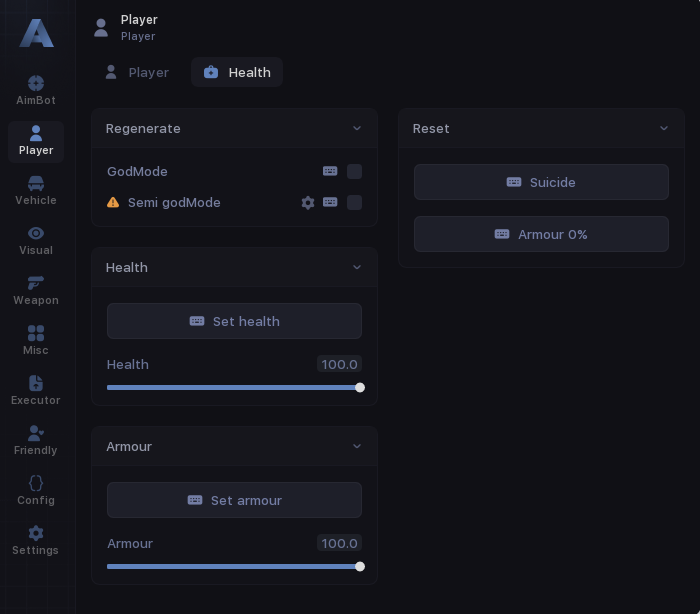Collapse the Reset panel chevron
Viewport: 700px width, 614px height.
tap(664, 129)
